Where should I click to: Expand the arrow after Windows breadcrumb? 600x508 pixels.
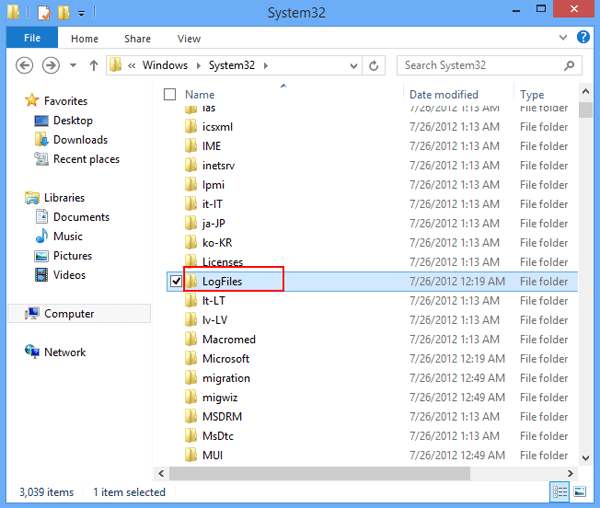pos(198,66)
